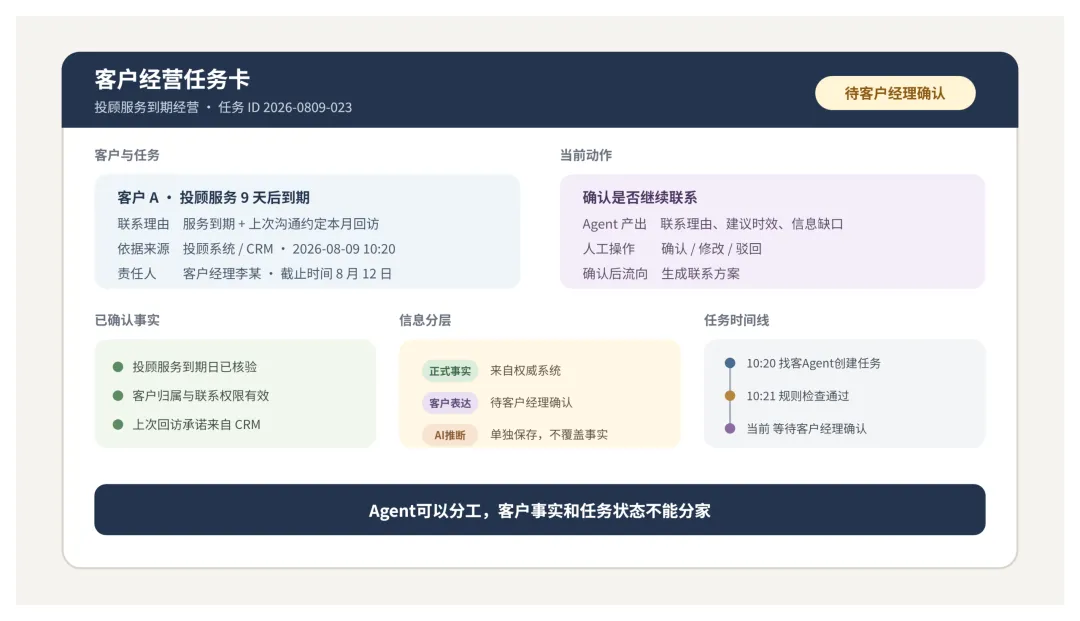Click the Agent可以分工 bottom banner
Viewport: 1080px width, 621px height.
tap(540, 509)
